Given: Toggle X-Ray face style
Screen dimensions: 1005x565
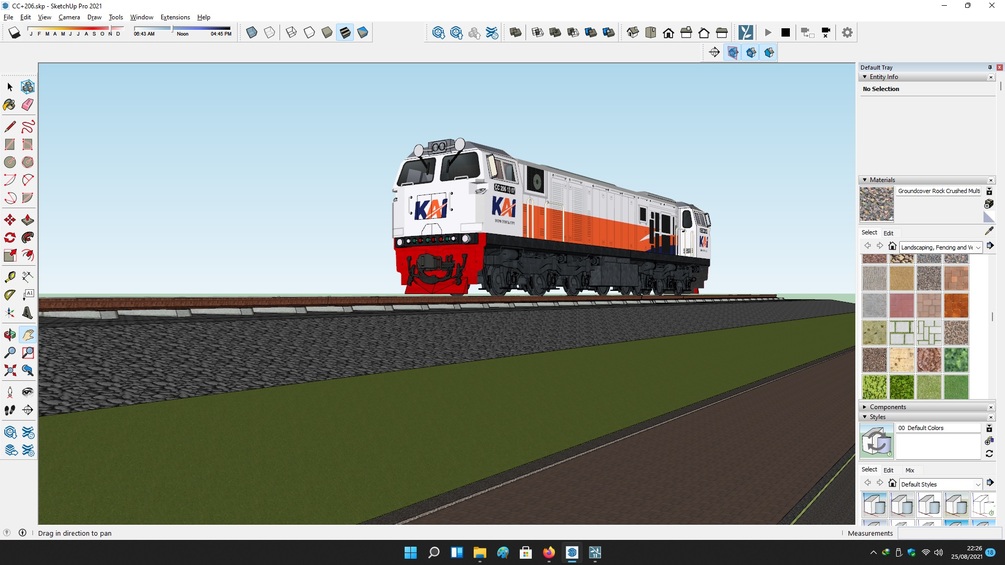Looking at the screenshot, I should tap(252, 32).
